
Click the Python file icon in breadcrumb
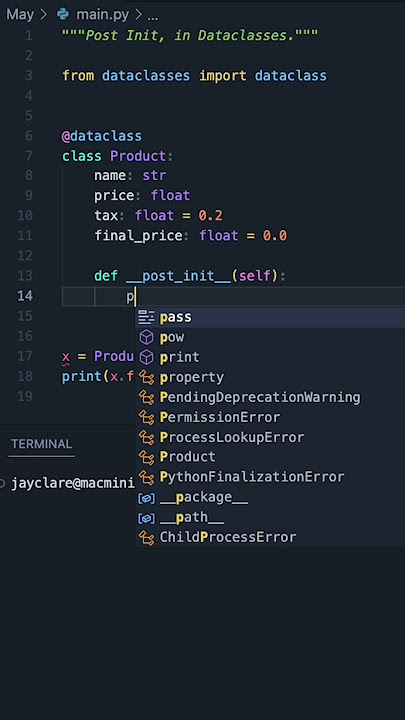63,15
